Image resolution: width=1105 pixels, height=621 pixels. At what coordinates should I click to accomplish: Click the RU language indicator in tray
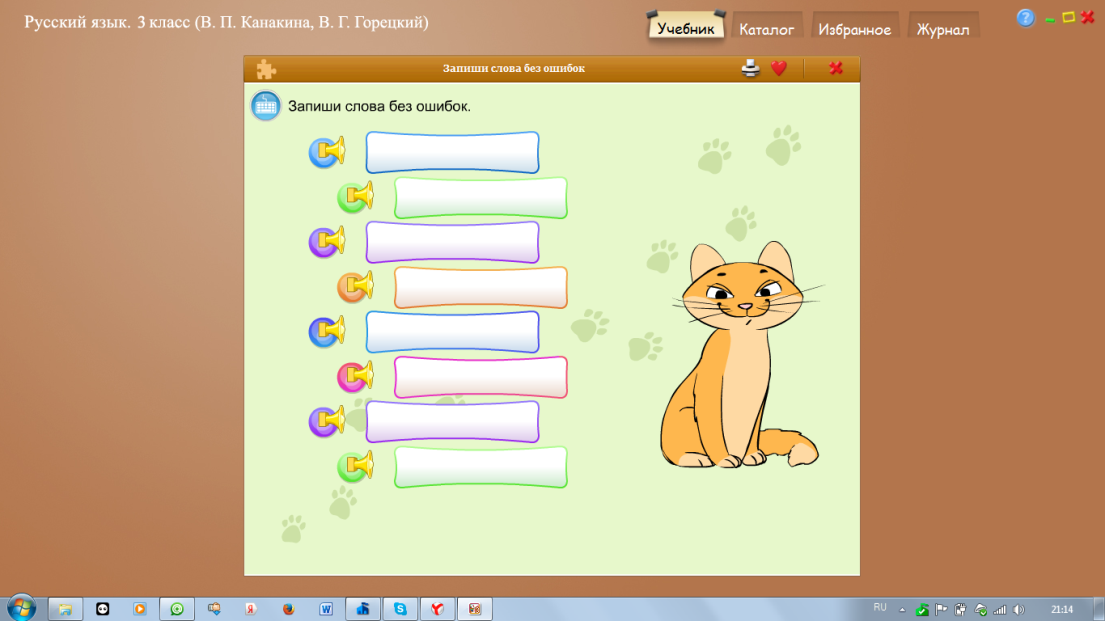tap(879, 608)
